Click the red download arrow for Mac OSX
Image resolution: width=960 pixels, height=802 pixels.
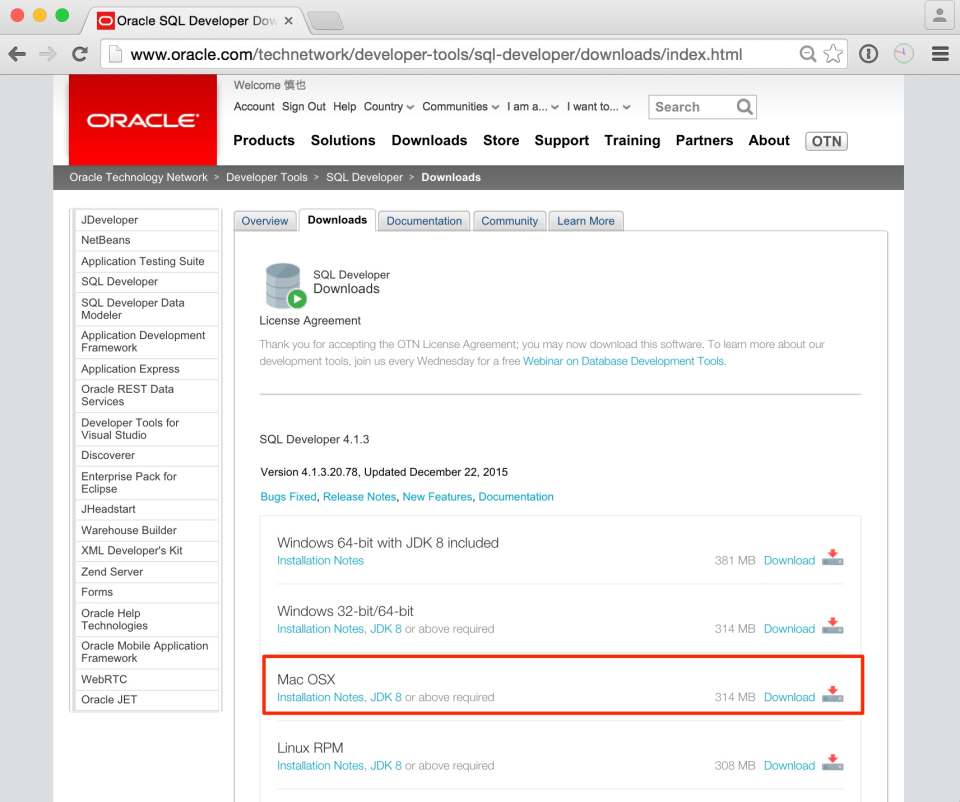[x=834, y=695]
